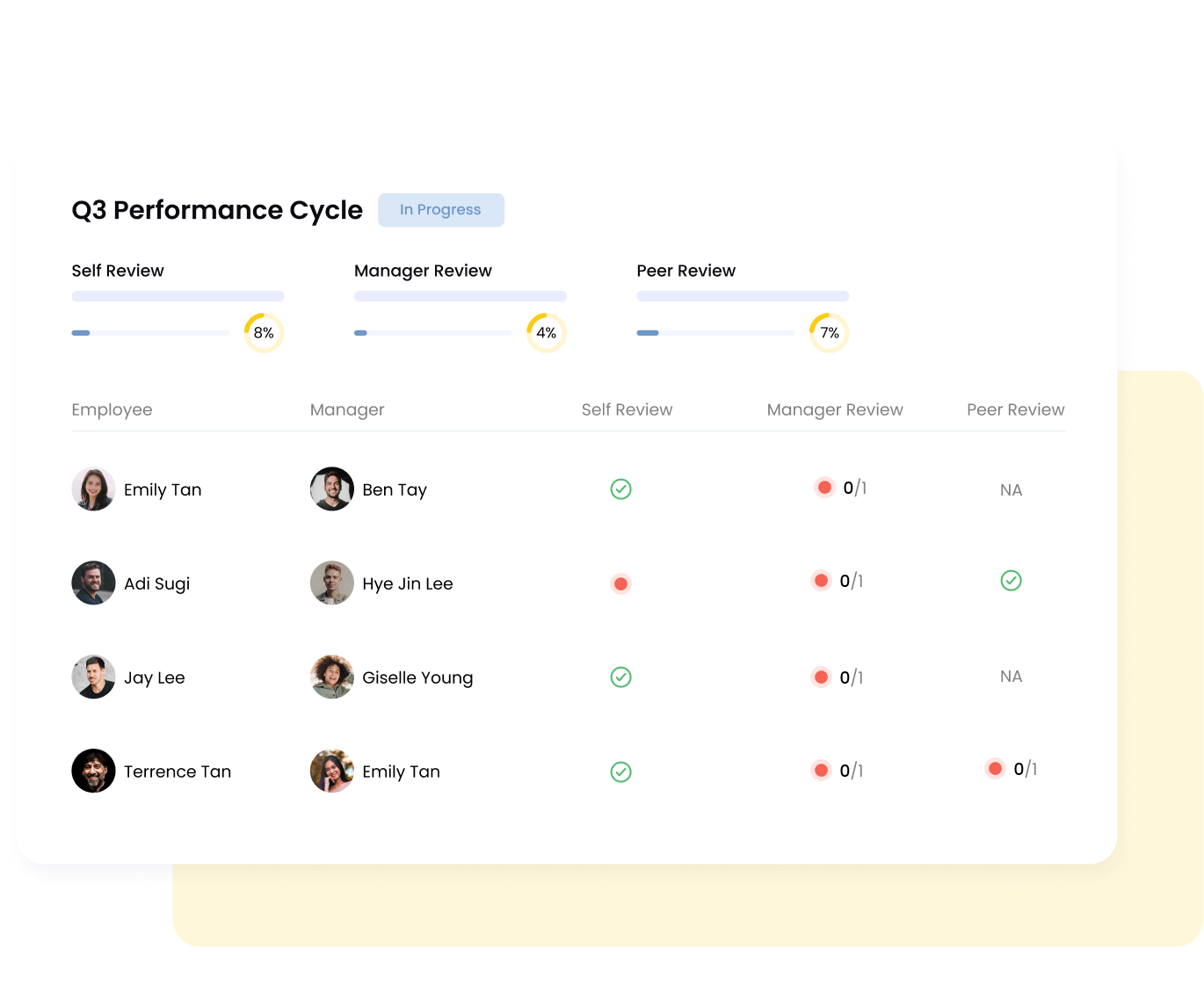Viewport: 1204px width, 1007px height.
Task: Click Terrence Tan's profile photo
Action: (93, 771)
